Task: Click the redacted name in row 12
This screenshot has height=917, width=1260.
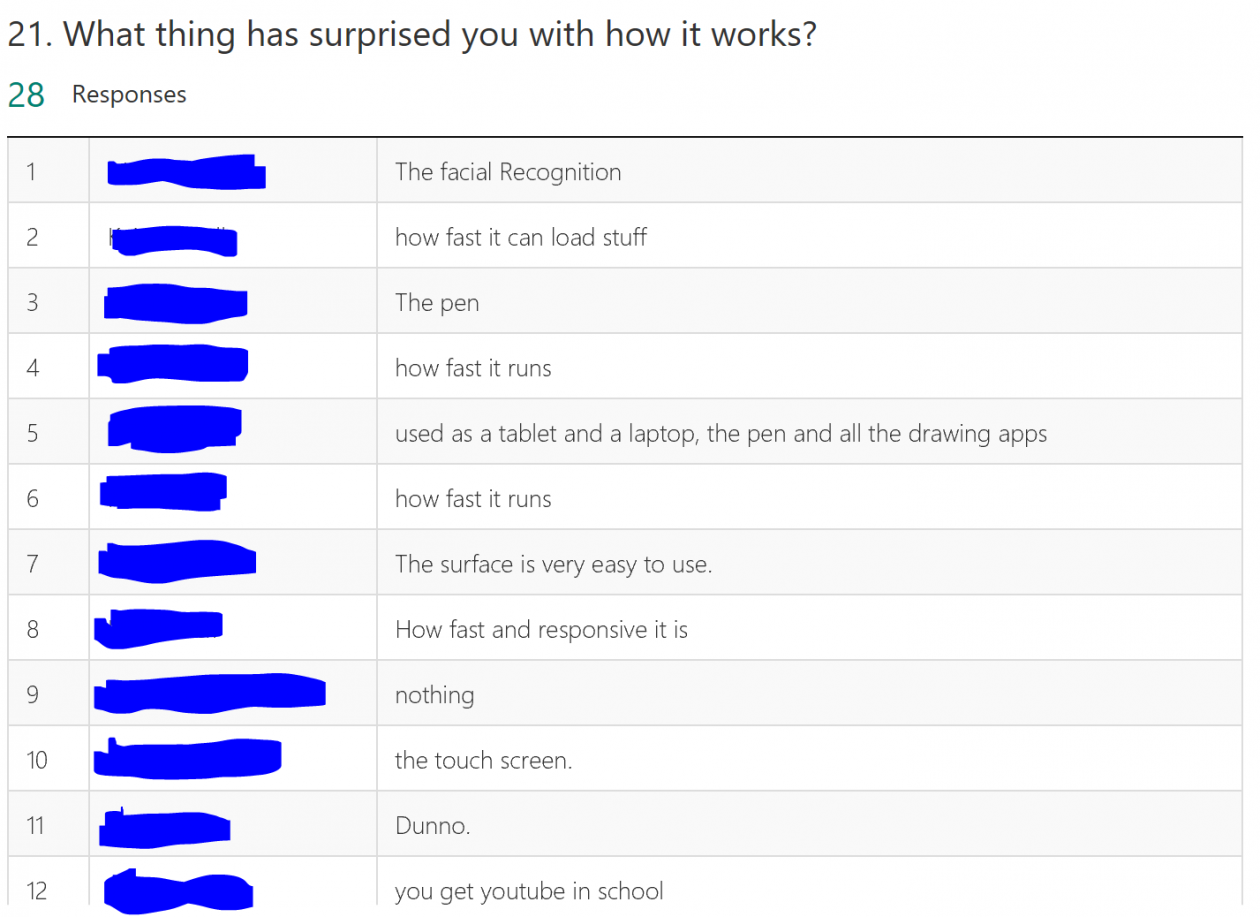Action: click(x=178, y=891)
